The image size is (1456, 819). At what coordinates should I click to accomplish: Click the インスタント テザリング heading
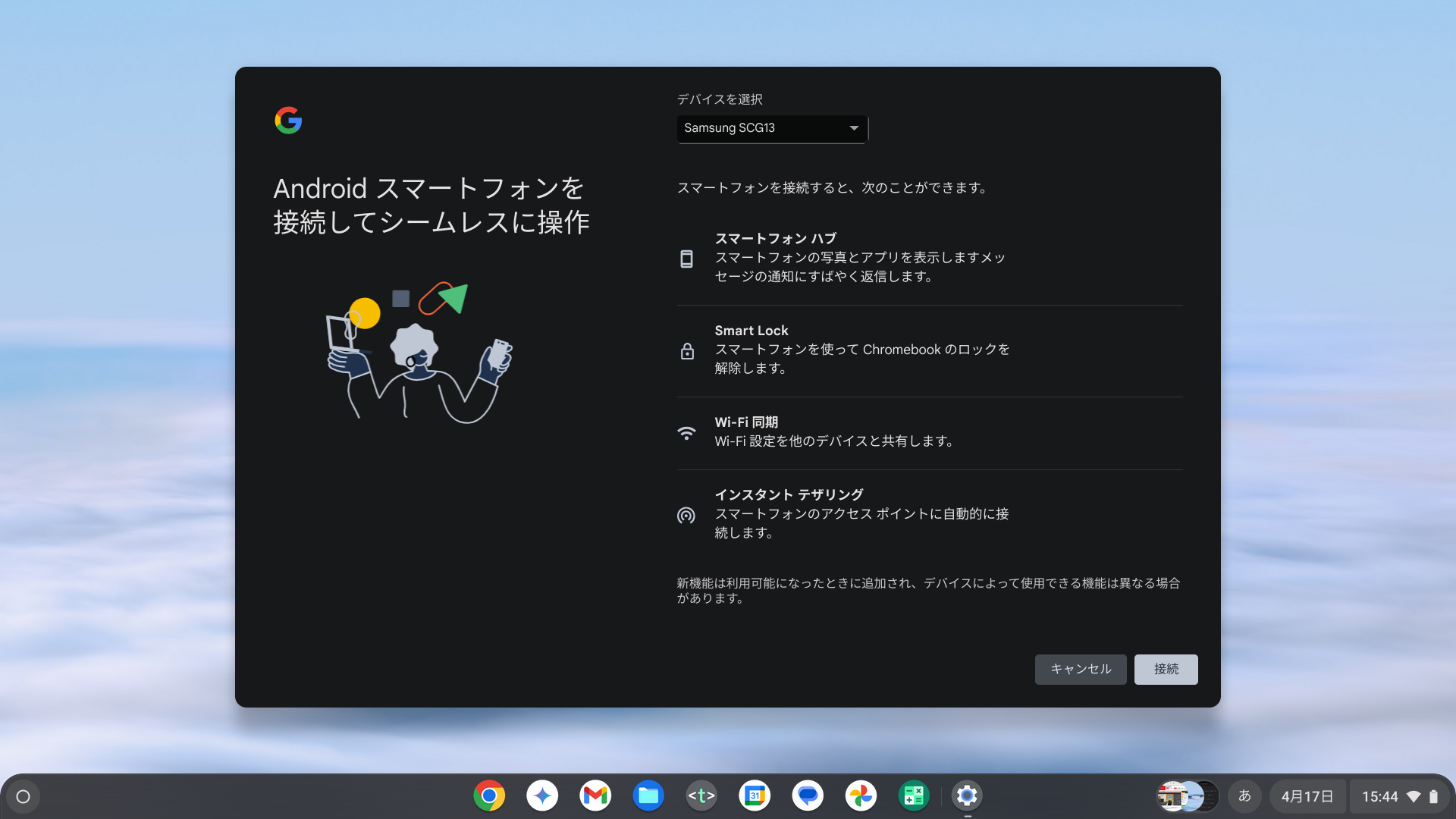tap(789, 494)
